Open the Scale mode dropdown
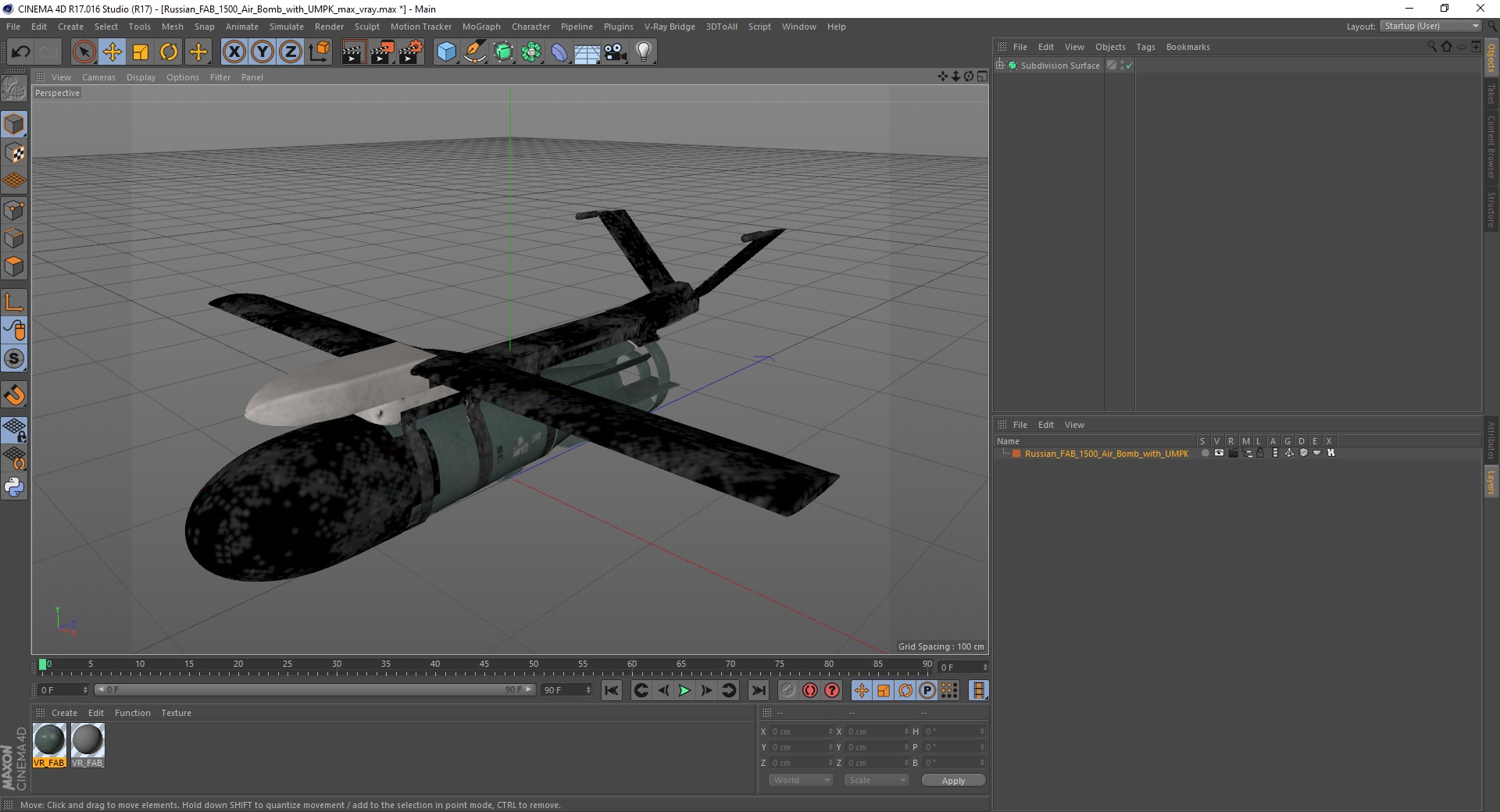The image size is (1500, 812). 877,780
